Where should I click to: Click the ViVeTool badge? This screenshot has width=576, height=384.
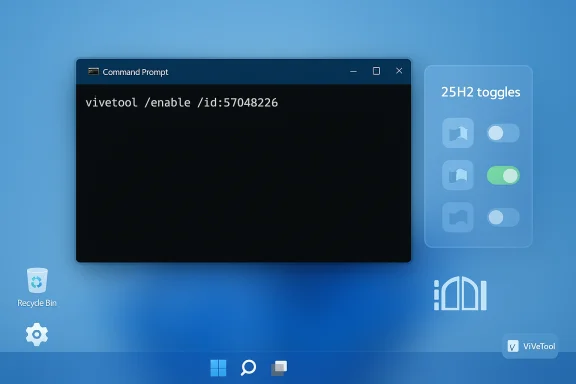(x=530, y=346)
